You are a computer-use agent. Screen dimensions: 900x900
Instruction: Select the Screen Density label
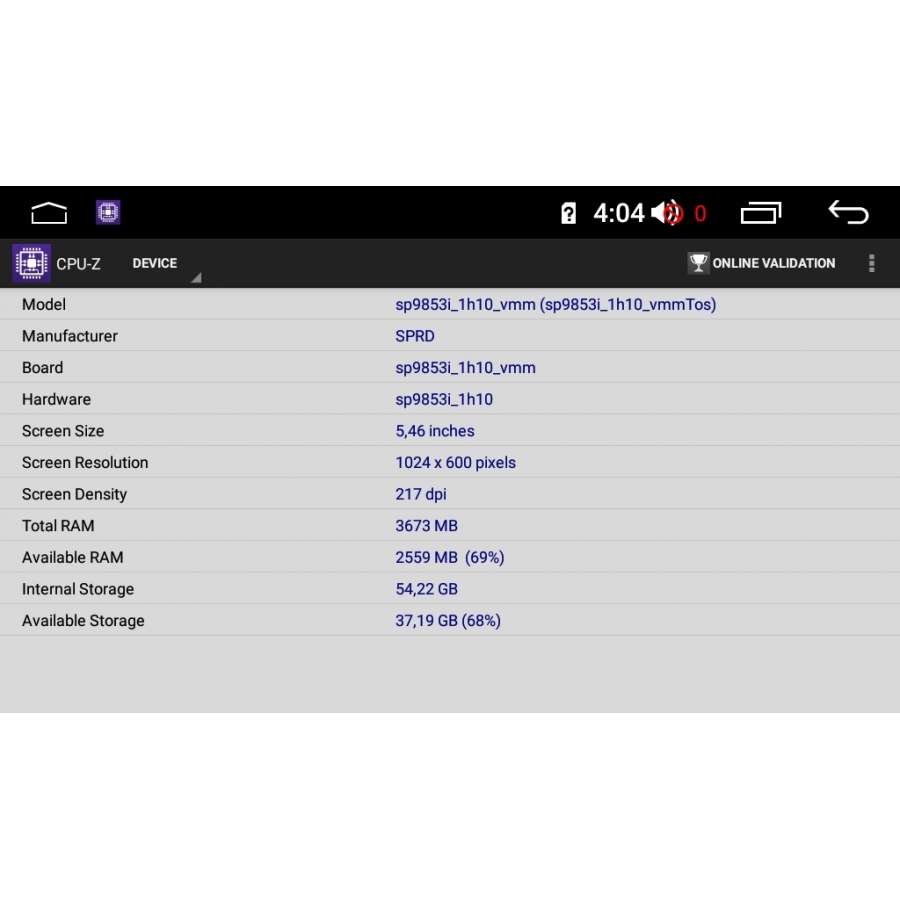(x=74, y=494)
